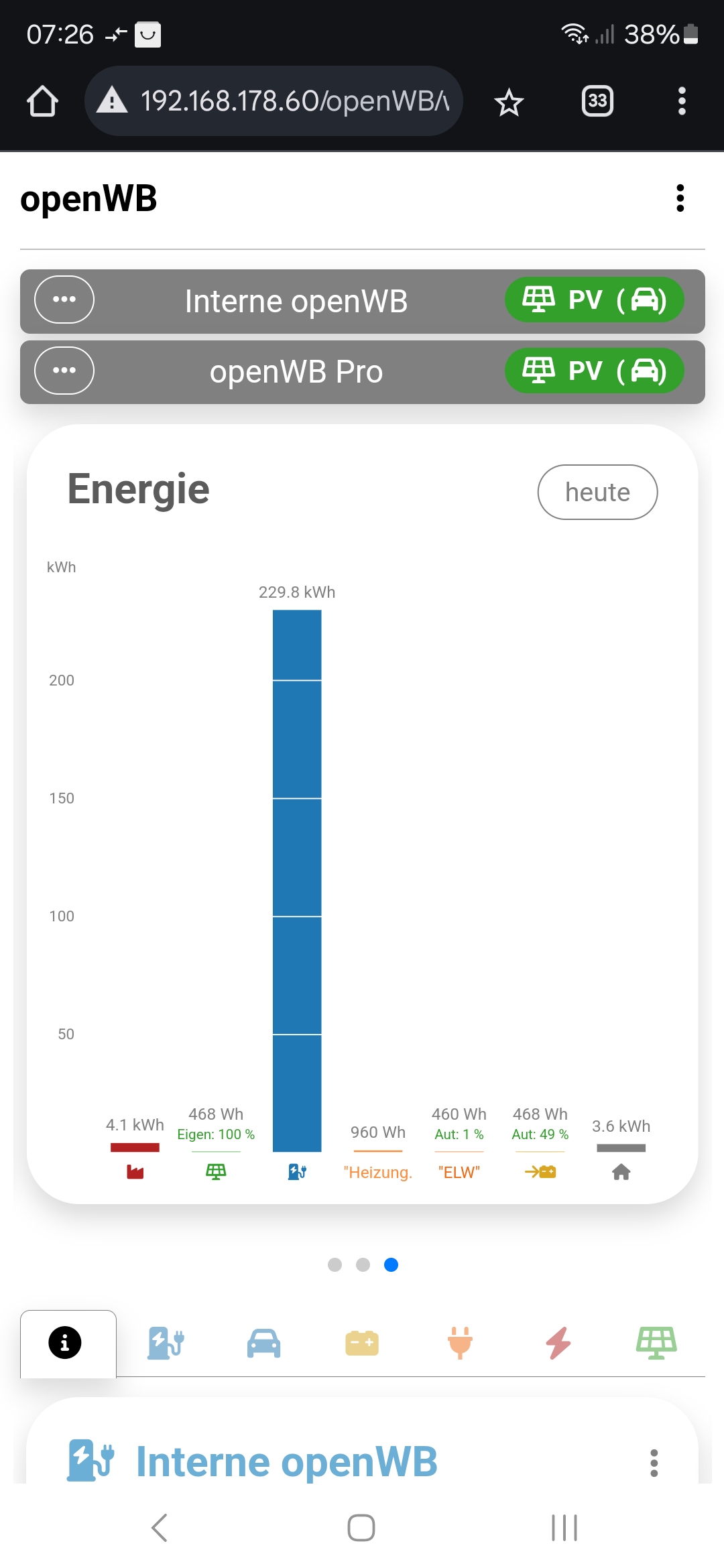Select the info tab icon
This screenshot has height=1568, width=724.
[65, 1343]
